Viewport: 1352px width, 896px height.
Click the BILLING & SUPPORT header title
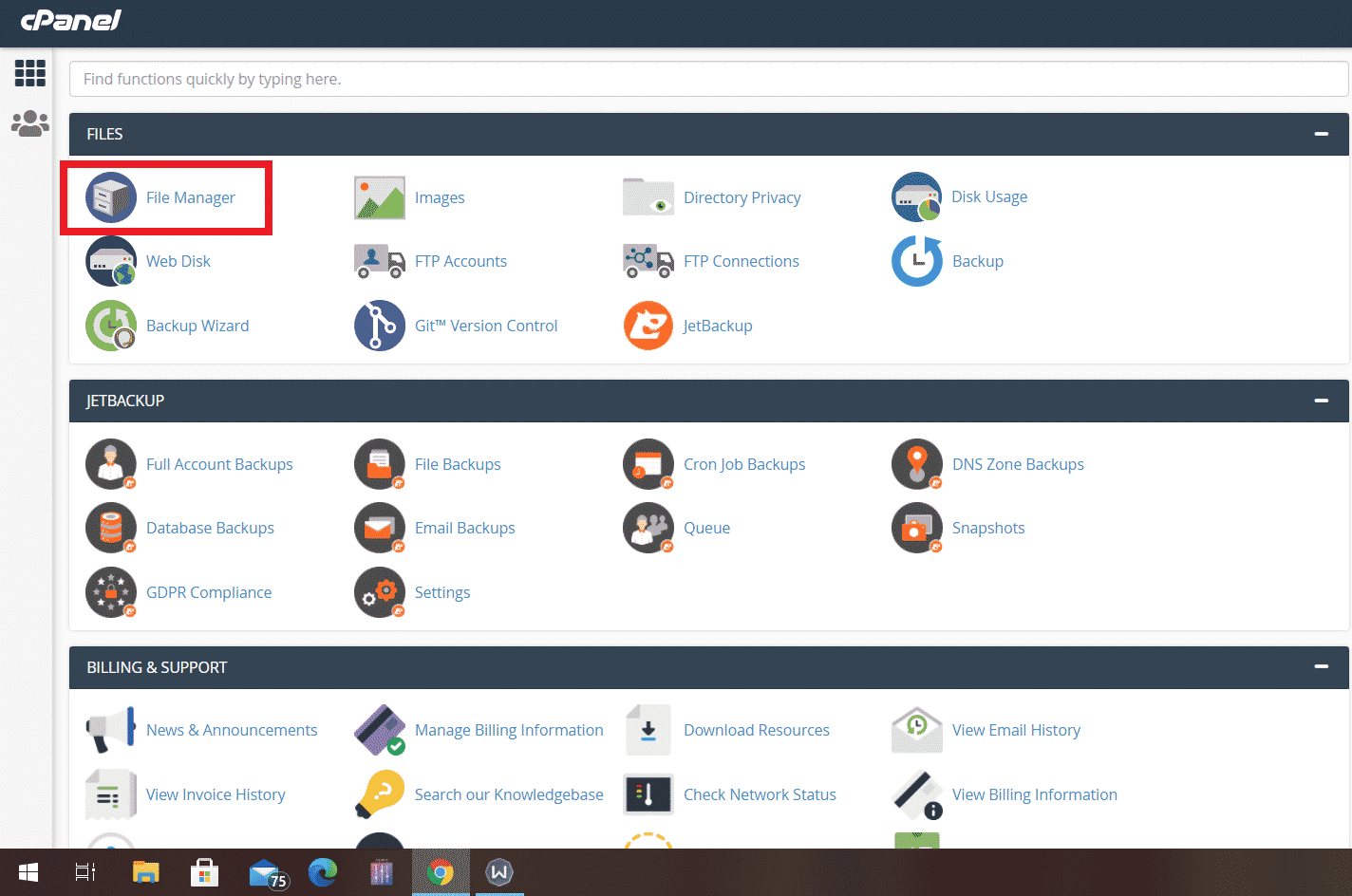tap(157, 667)
